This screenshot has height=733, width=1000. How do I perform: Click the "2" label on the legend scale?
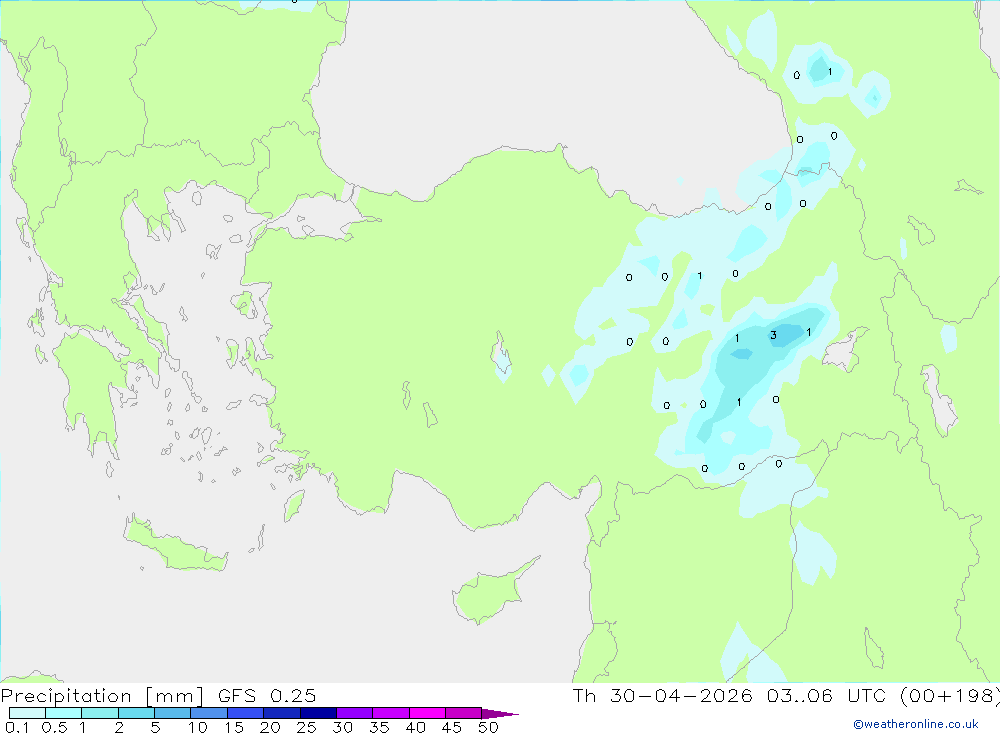click(x=119, y=727)
